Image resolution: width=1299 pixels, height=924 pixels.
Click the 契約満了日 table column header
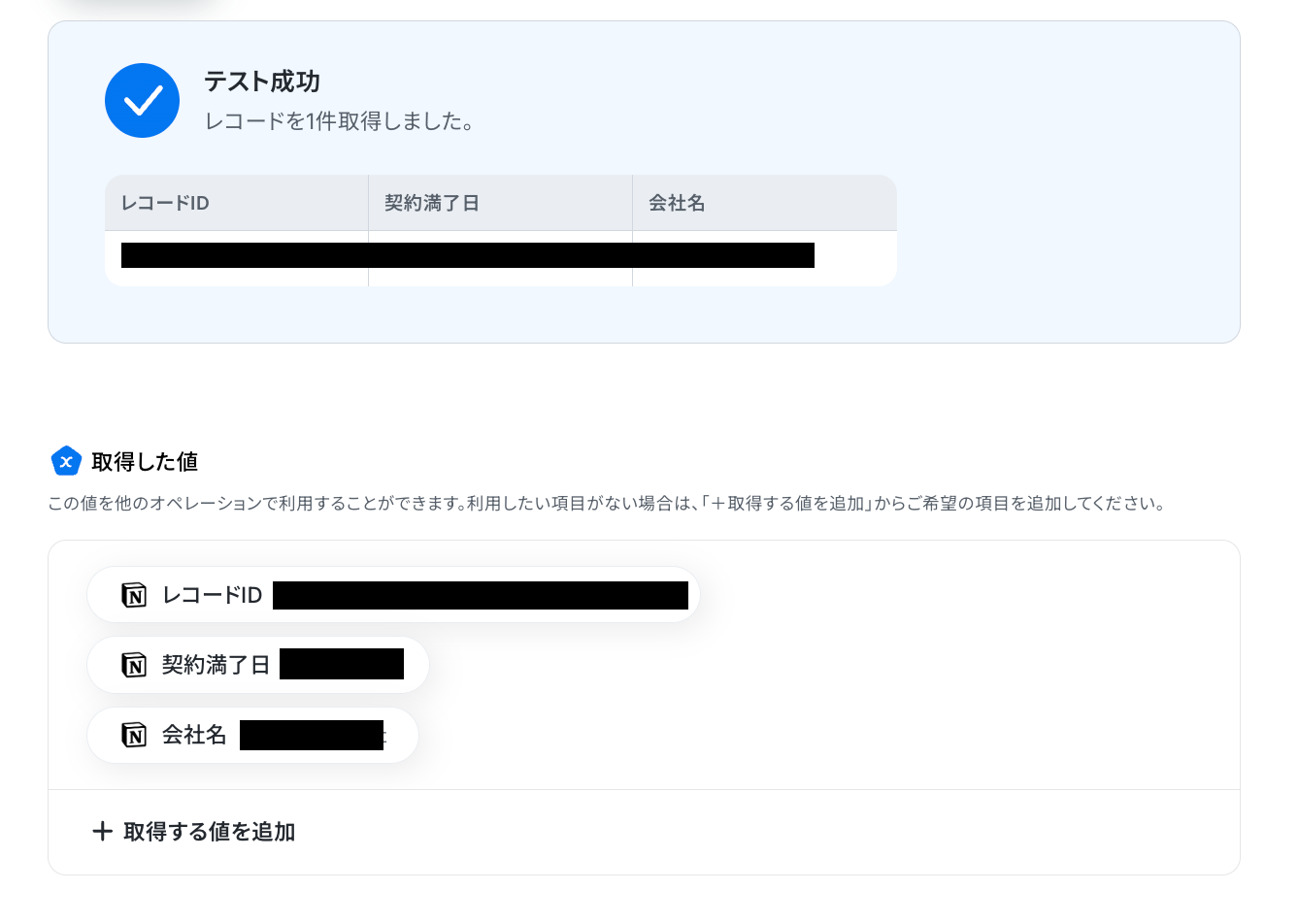[501, 203]
